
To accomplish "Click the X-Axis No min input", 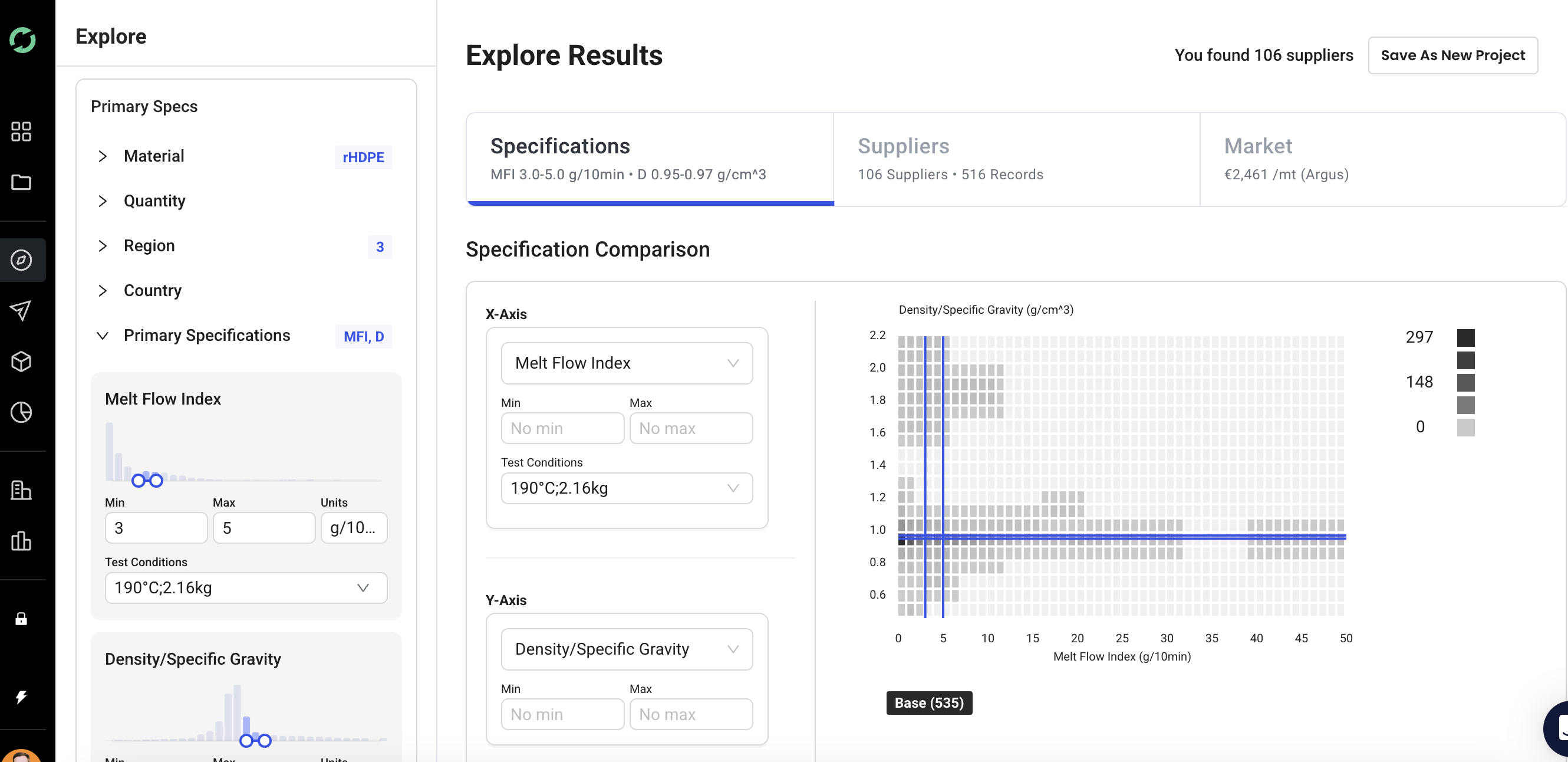I will tap(562, 428).
